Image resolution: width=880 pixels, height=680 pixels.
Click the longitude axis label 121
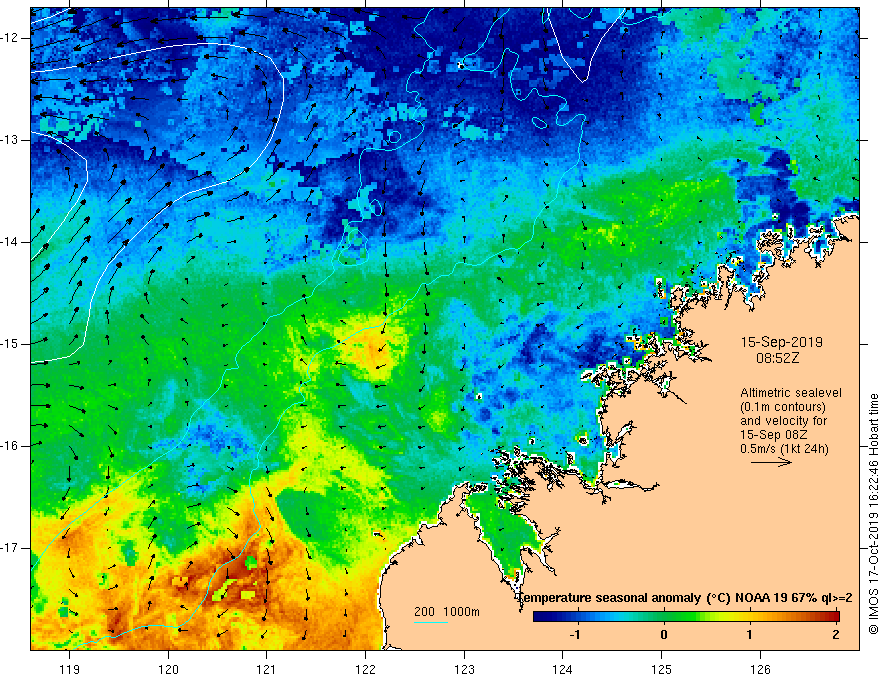[267, 669]
